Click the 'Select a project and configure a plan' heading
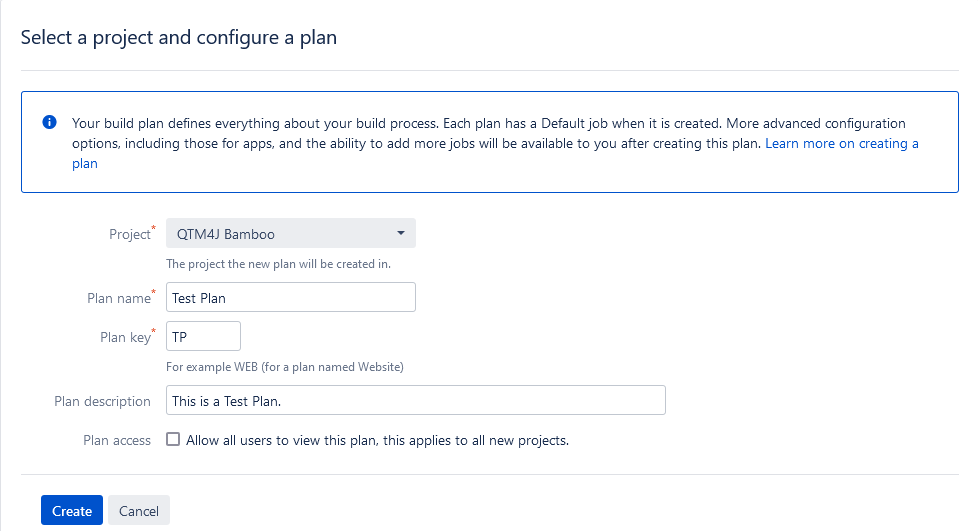 (x=179, y=38)
